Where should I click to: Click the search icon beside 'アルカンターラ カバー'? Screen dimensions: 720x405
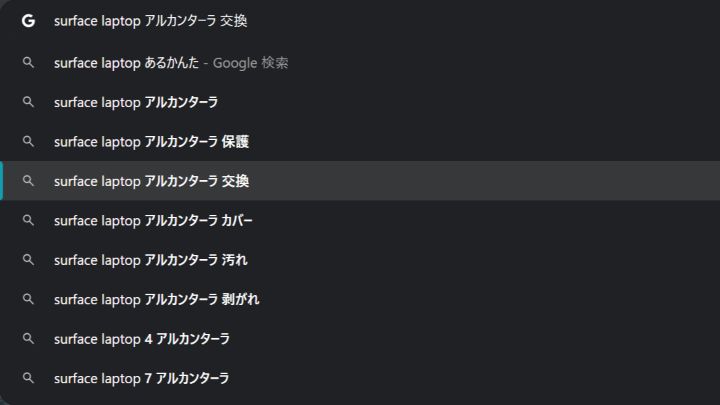(28, 220)
